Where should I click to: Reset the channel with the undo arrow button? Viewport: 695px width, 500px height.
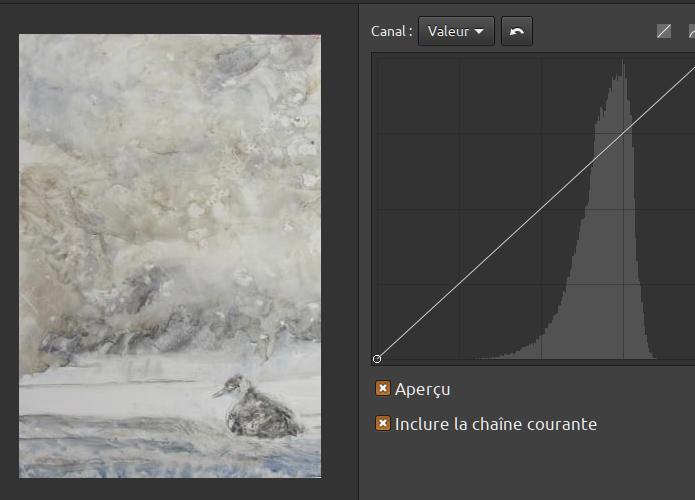point(517,31)
